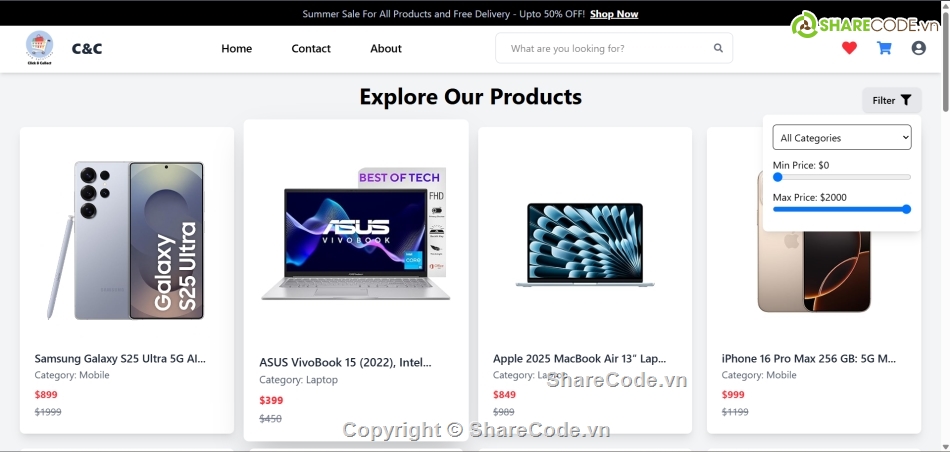Expand the All Categories dropdown
950x452 pixels.
[842, 138]
